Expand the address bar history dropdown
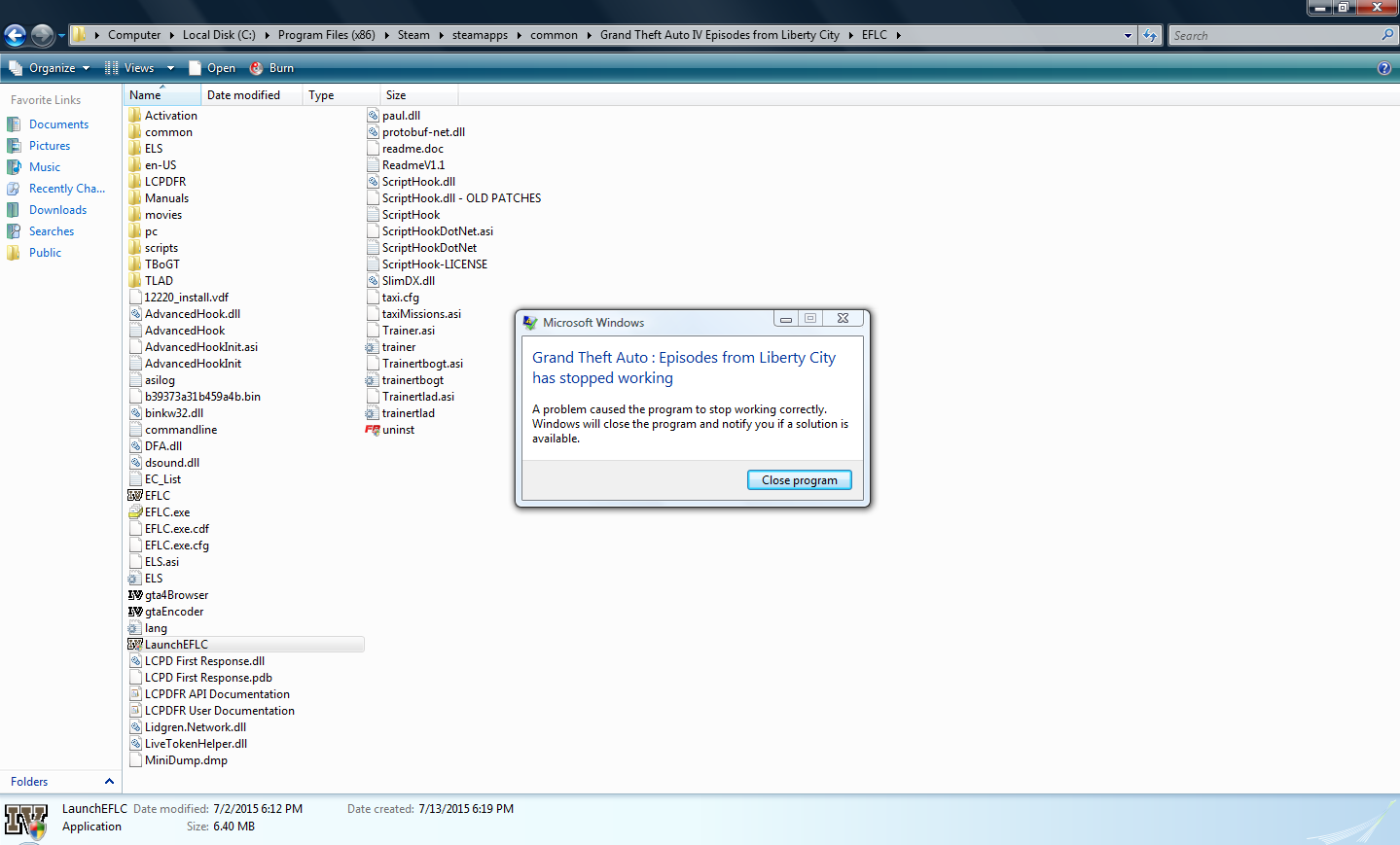 click(1129, 35)
